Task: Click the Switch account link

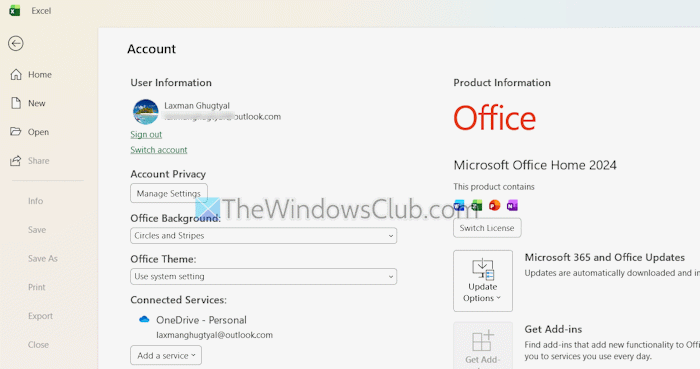Action: [158, 149]
